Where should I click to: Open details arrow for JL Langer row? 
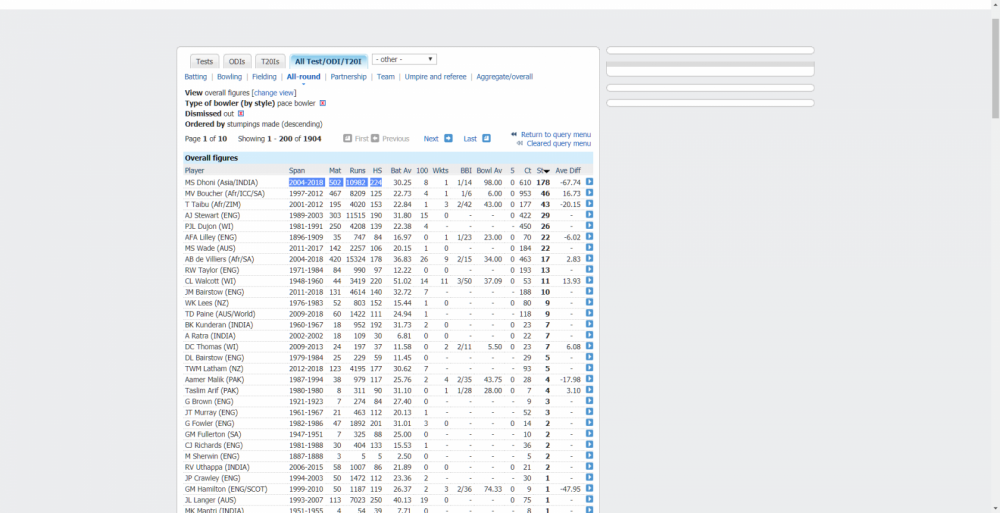point(589,499)
